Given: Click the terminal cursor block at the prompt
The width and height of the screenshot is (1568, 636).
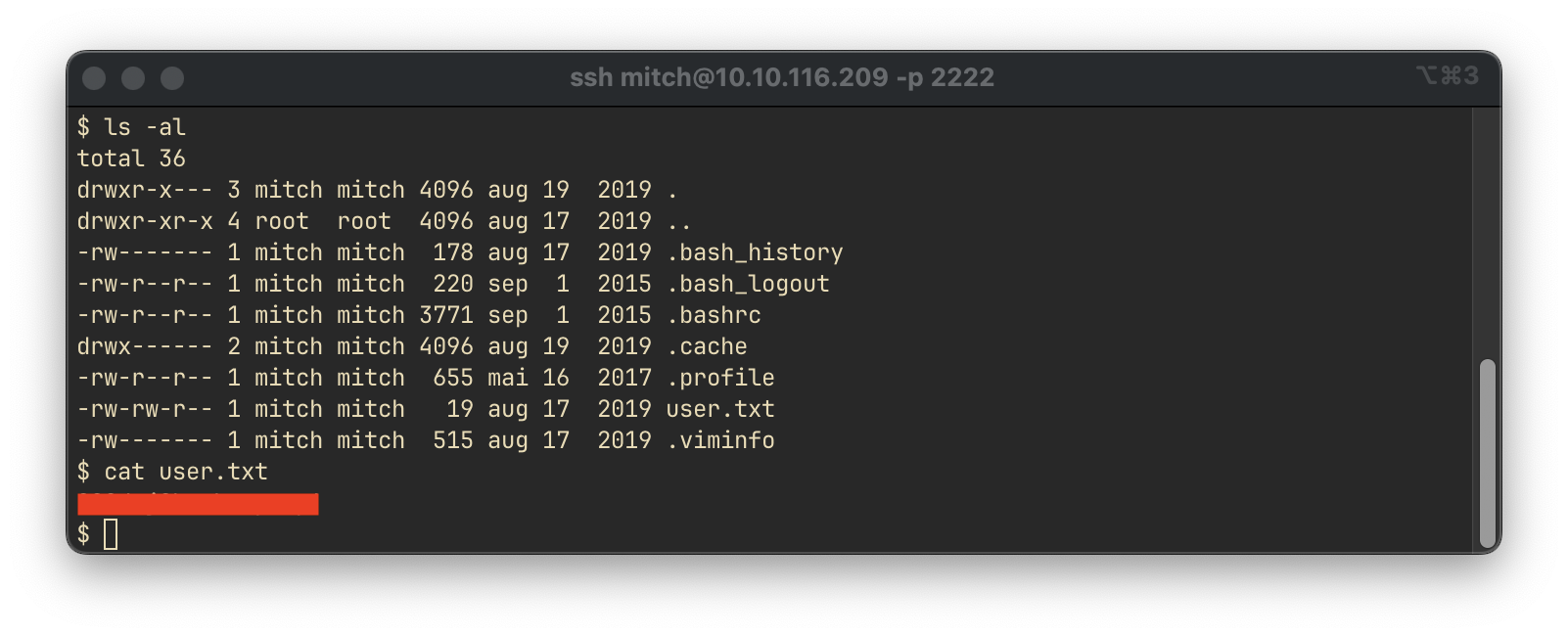Looking at the screenshot, I should (111, 534).
